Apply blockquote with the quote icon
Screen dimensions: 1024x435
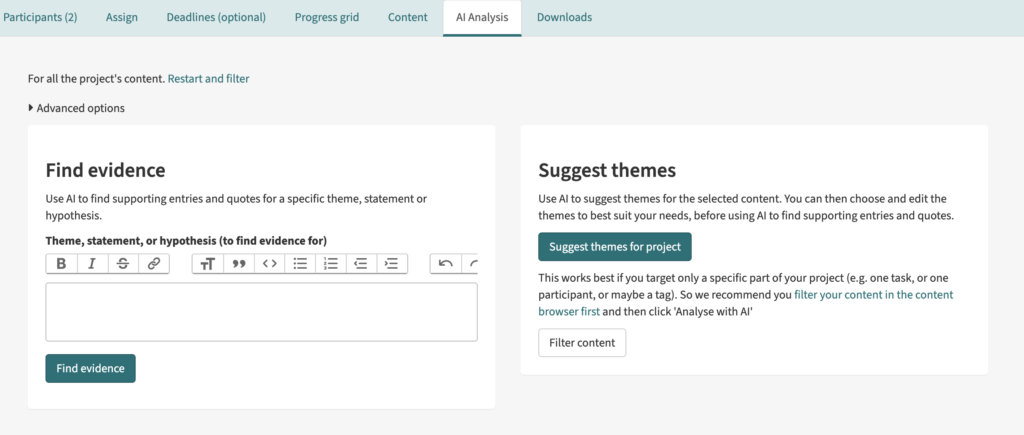click(x=239, y=264)
